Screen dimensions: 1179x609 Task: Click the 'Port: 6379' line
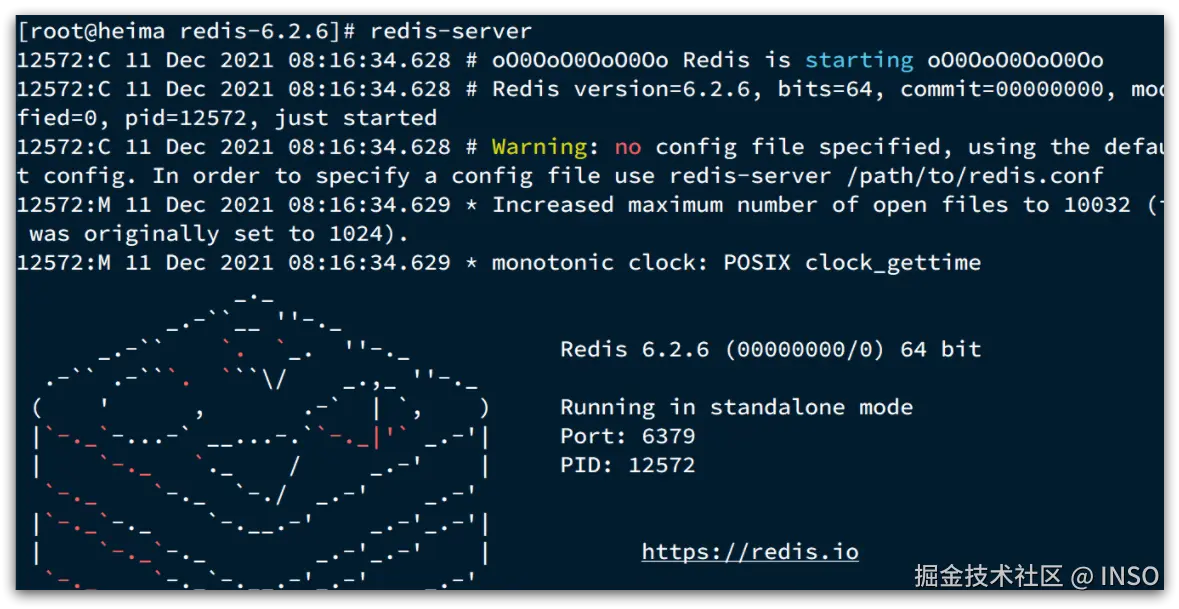(x=627, y=436)
